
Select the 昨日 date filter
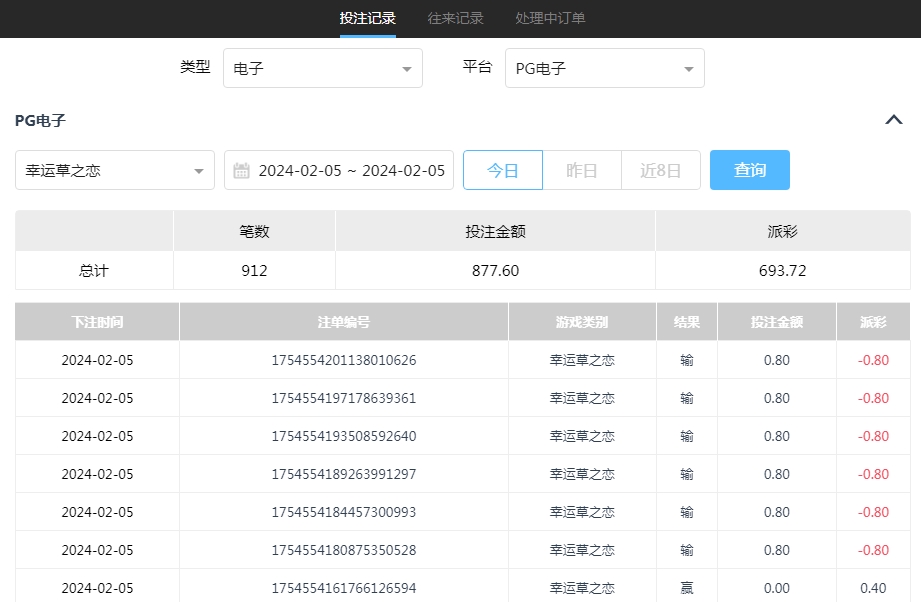(x=581, y=171)
